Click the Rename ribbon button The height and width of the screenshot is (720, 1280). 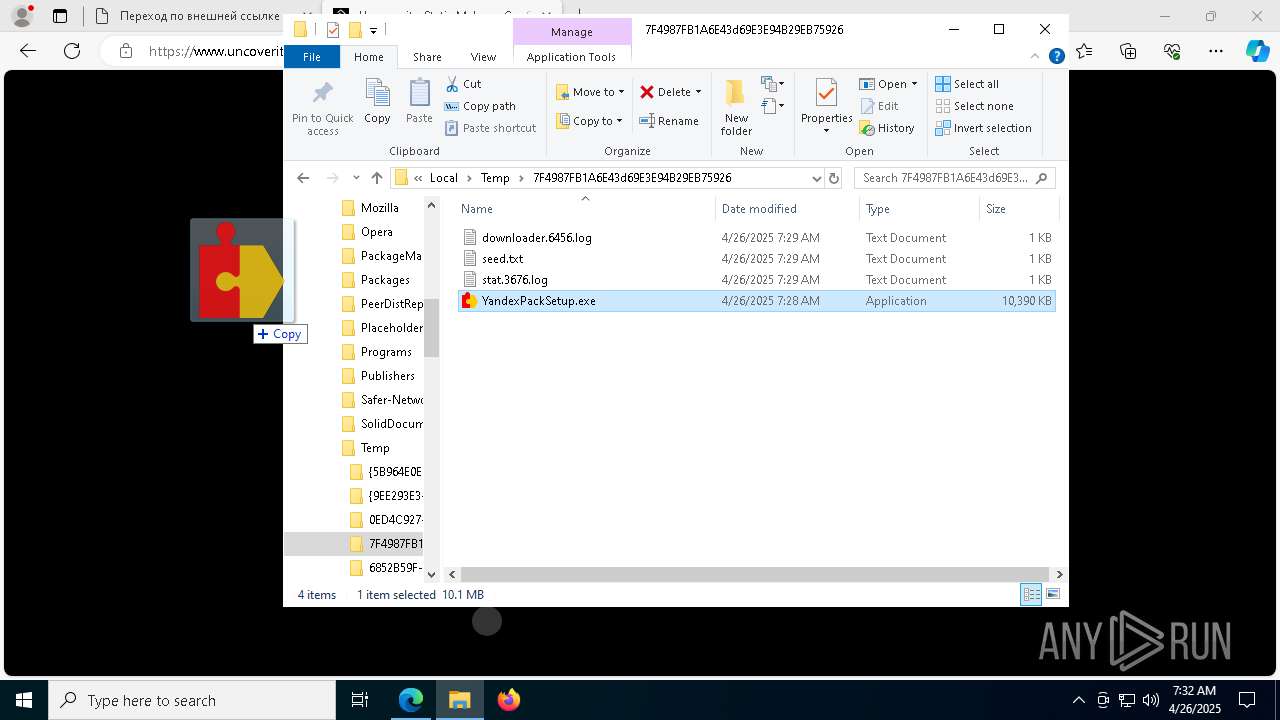(670, 121)
